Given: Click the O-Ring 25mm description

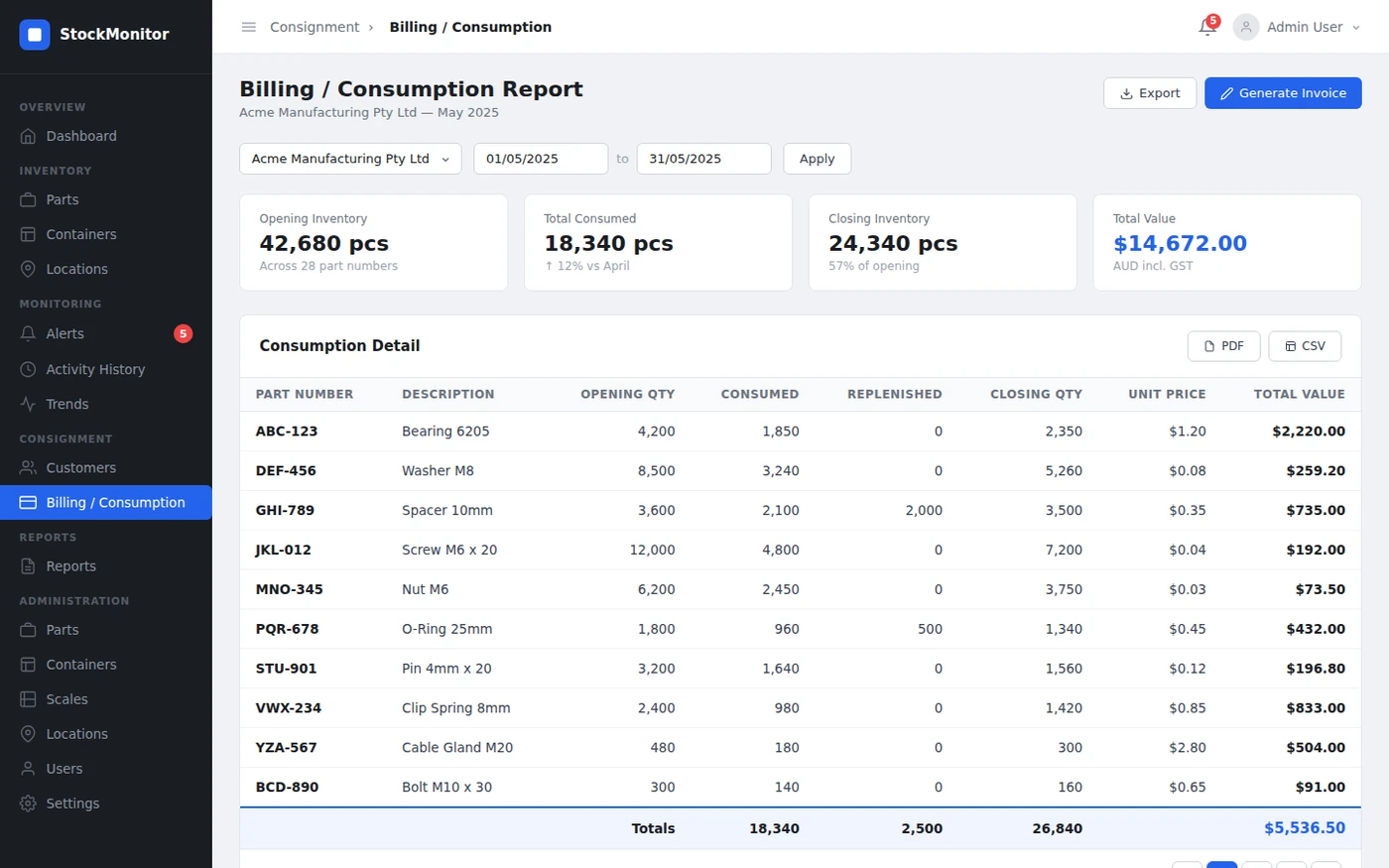Looking at the screenshot, I should click(446, 629).
